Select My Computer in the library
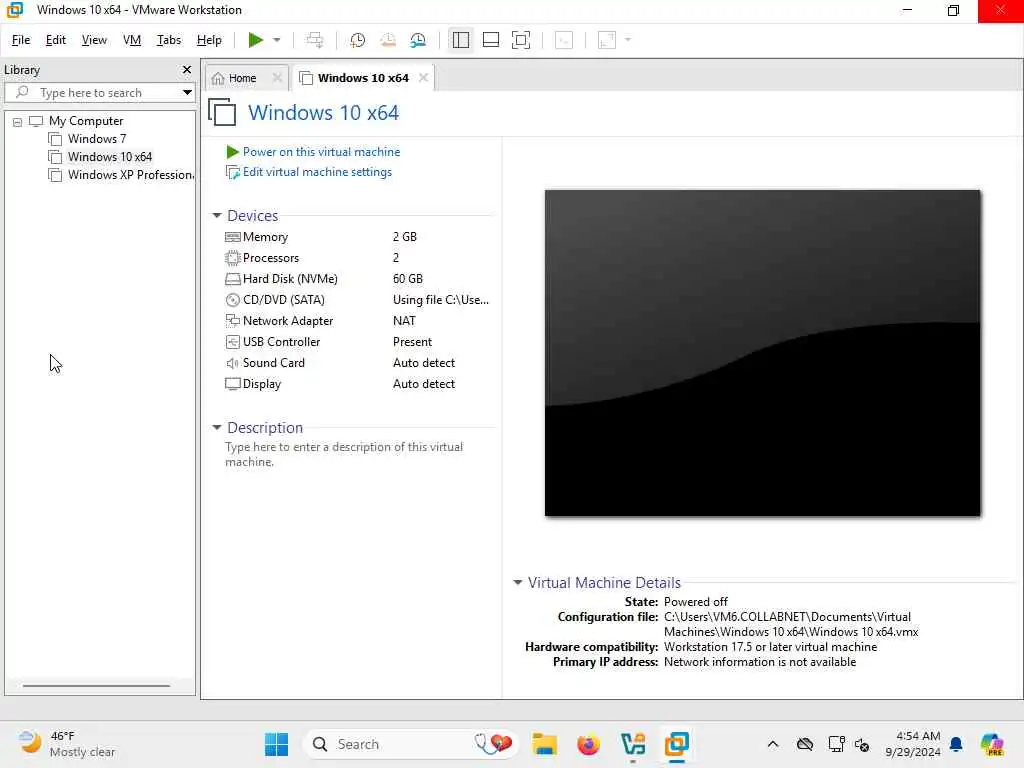 click(x=86, y=121)
